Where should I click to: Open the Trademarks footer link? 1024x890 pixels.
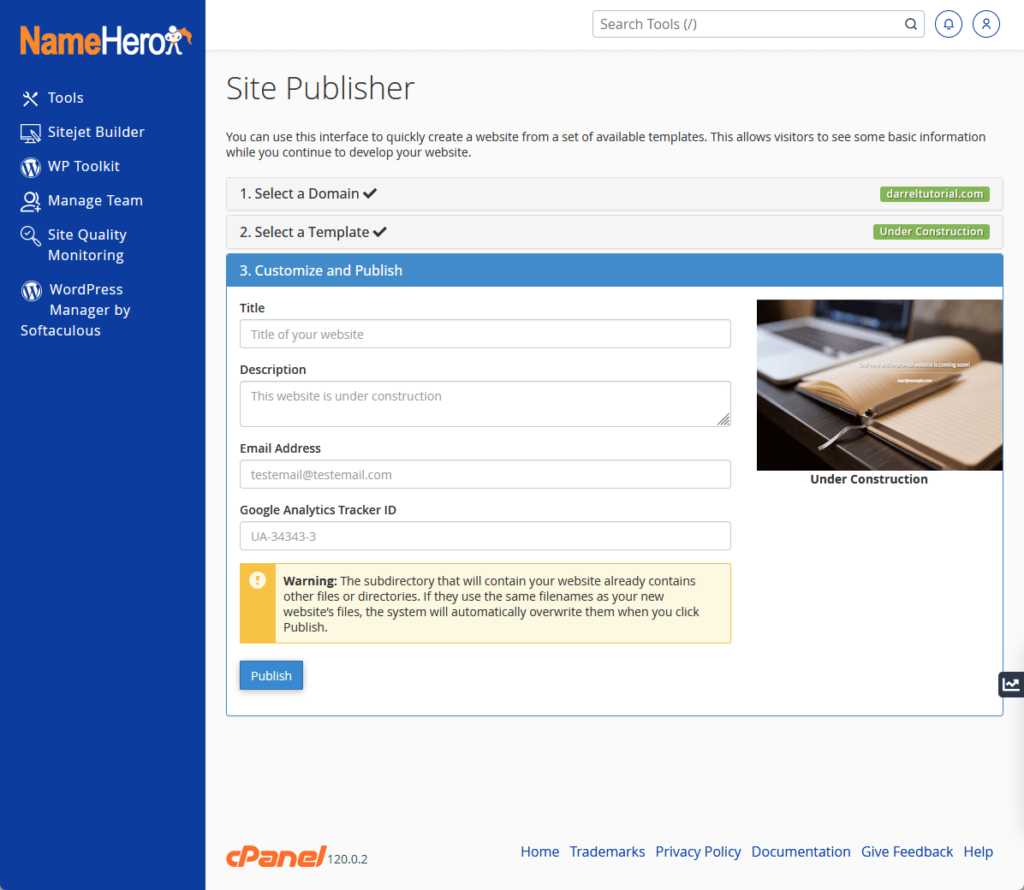coord(607,851)
